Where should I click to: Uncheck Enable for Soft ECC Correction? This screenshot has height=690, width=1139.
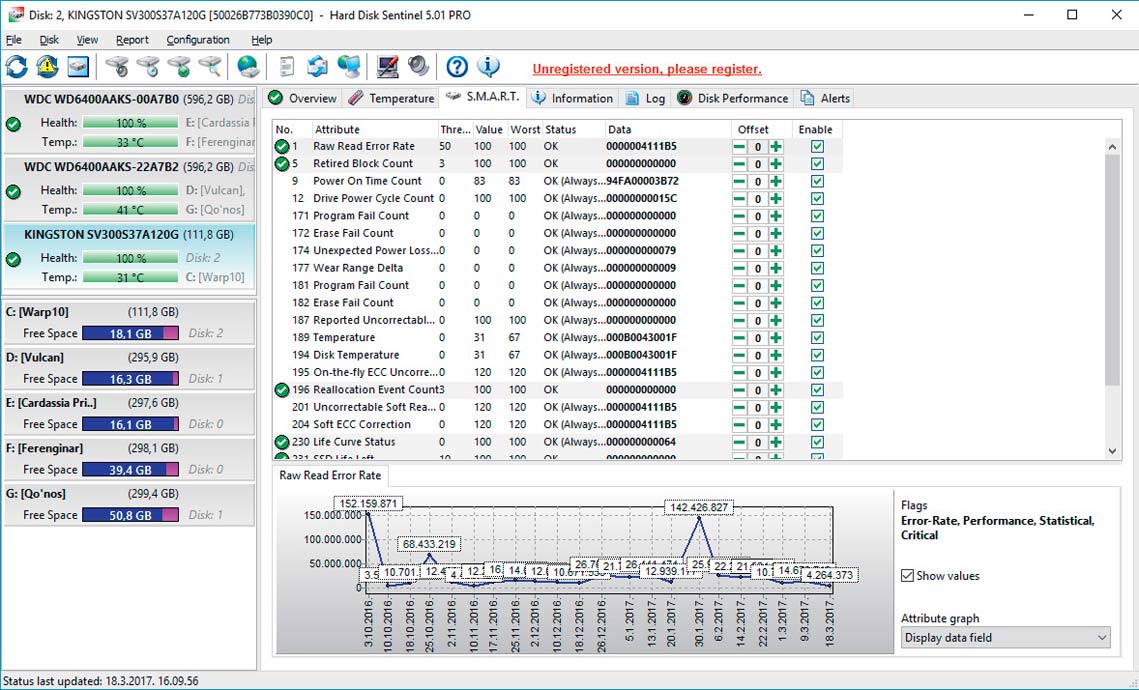pos(817,426)
